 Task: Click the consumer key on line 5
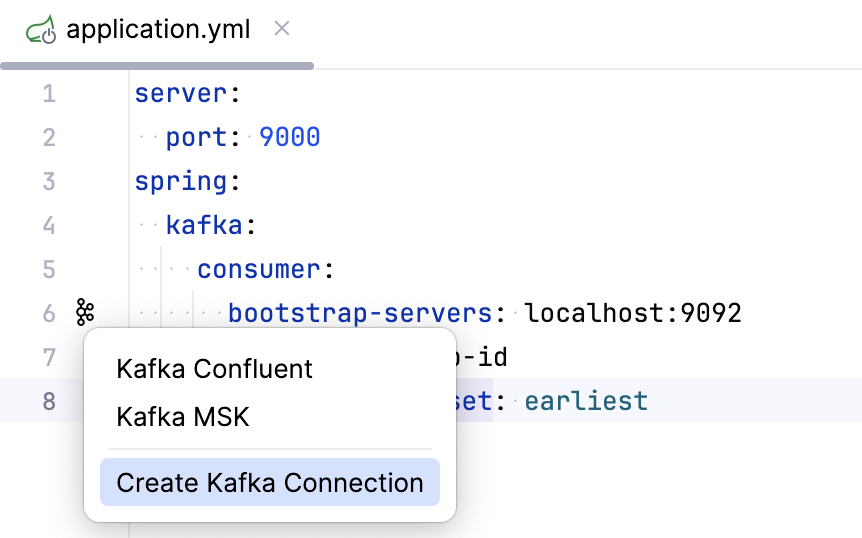click(x=259, y=270)
